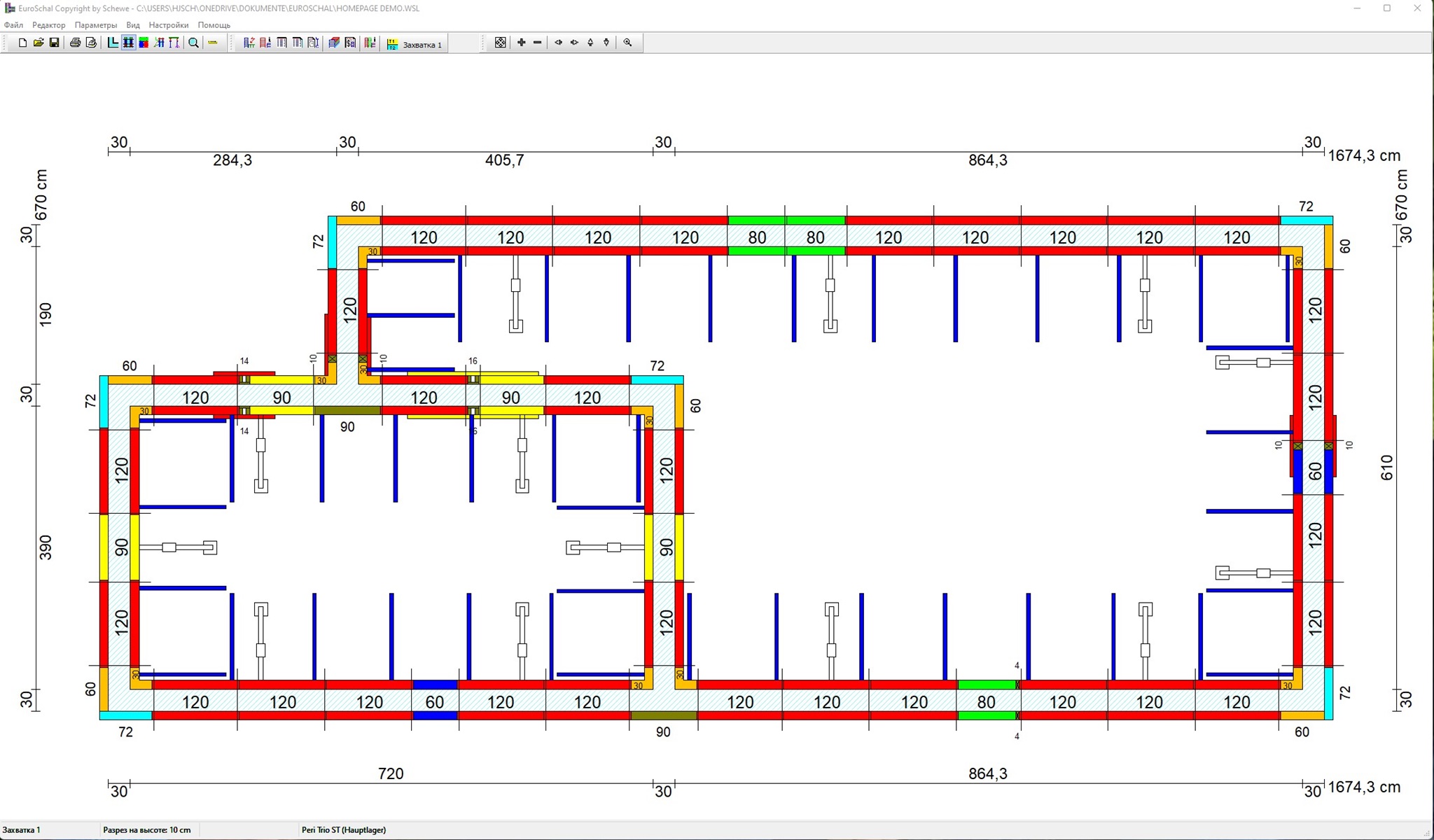This screenshot has height=840, width=1434.
Task: Open the Настройки menu
Action: 168,25
